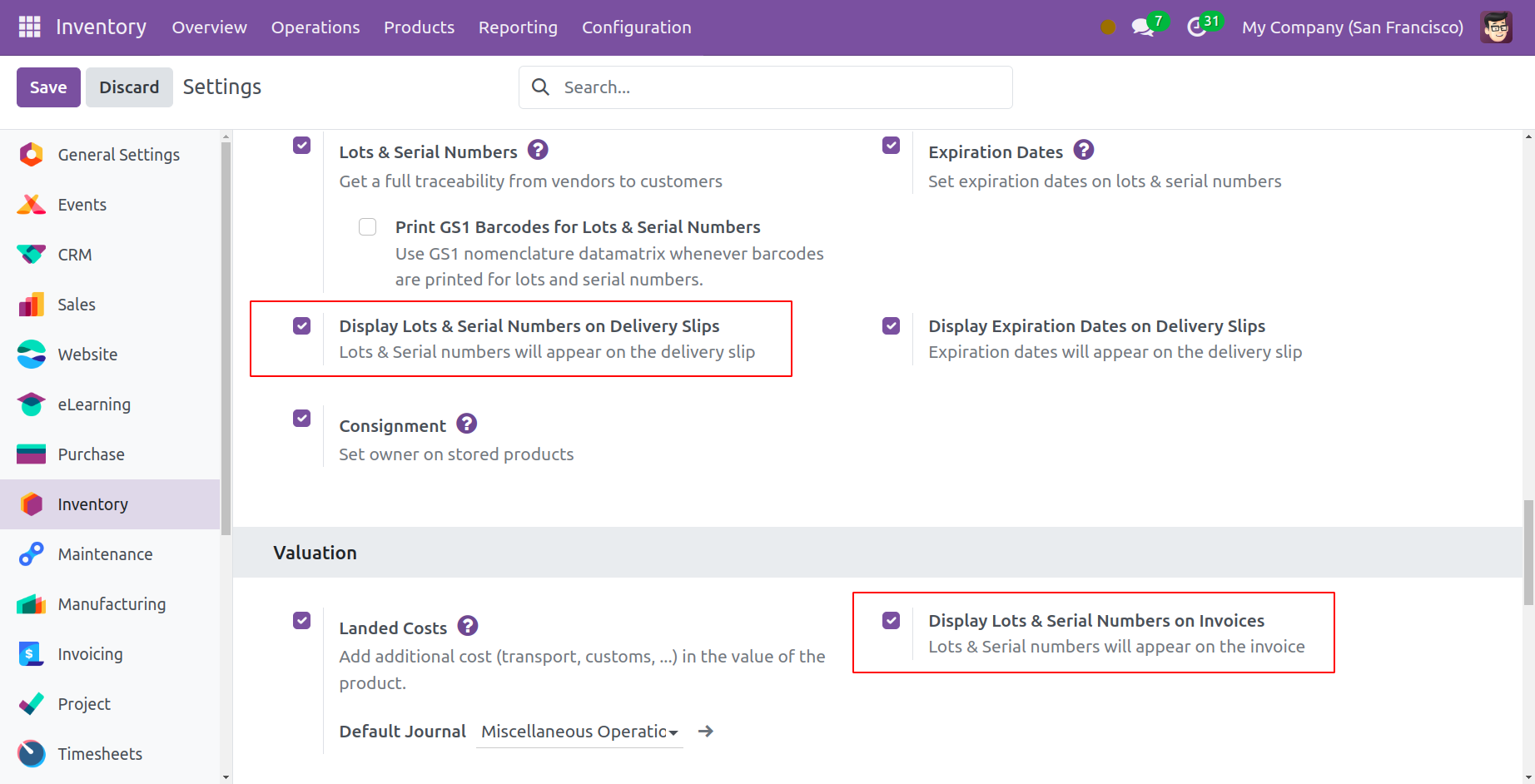Select Manufacturing in settings sidebar
The height and width of the screenshot is (784, 1535).
pyautogui.click(x=112, y=604)
